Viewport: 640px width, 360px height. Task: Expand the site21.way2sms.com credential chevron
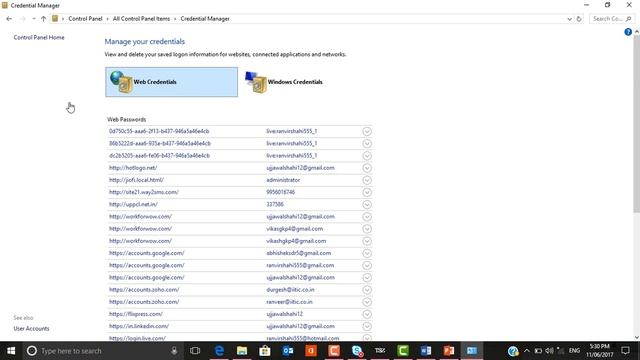point(367,192)
